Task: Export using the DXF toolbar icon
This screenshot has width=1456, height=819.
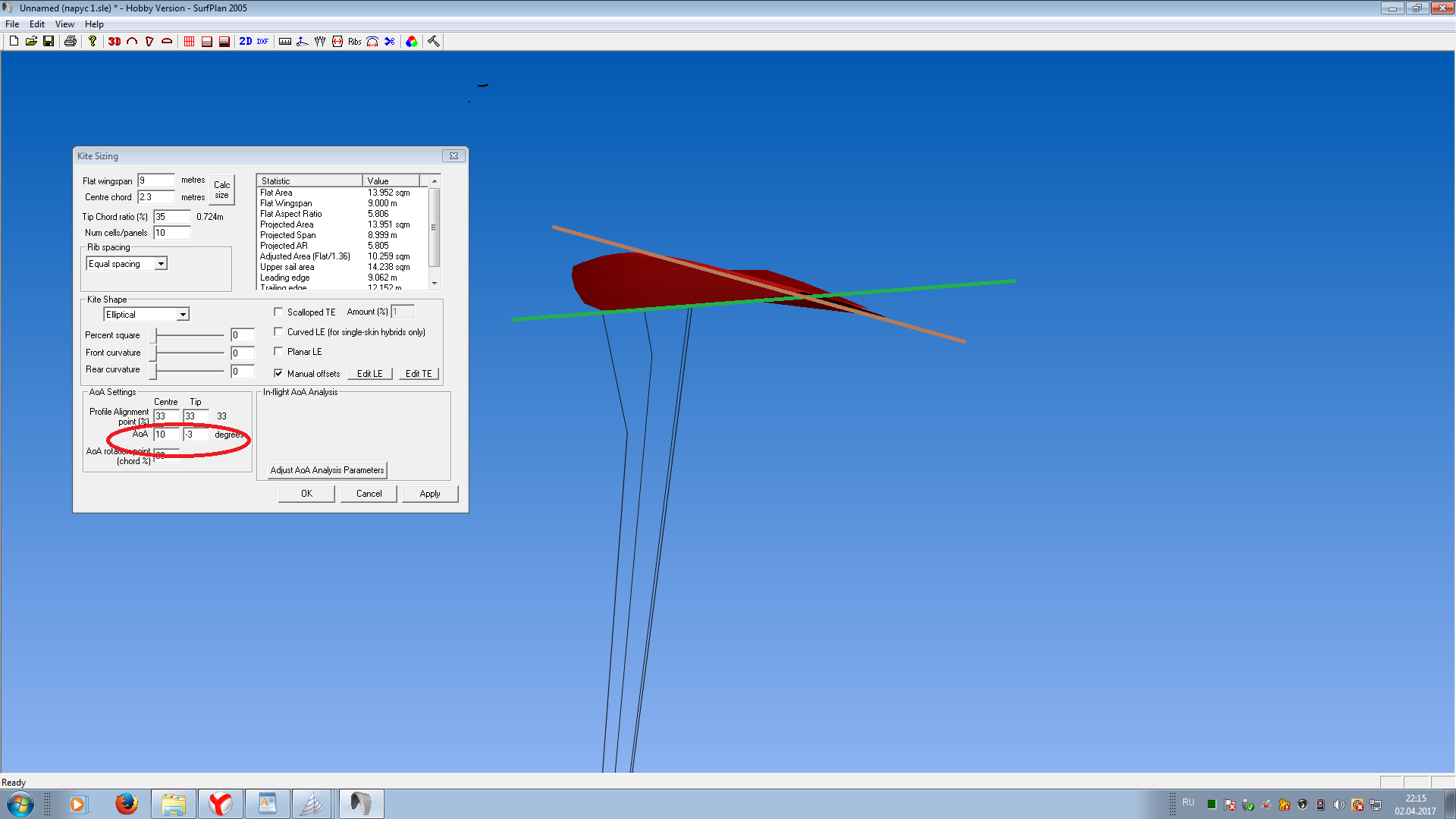Action: (x=262, y=42)
